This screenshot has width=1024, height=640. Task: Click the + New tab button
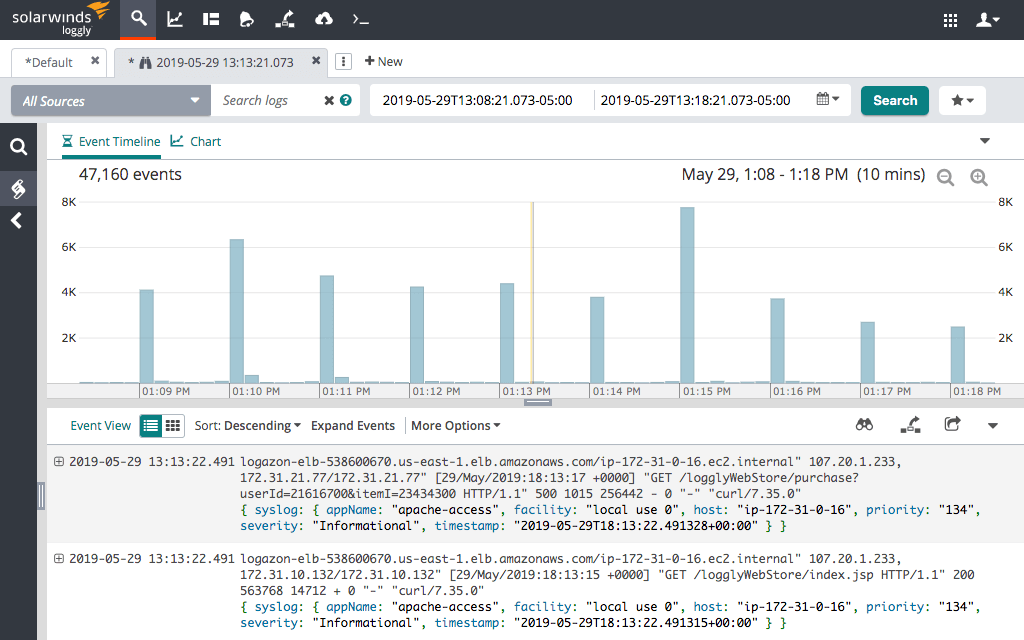coord(384,61)
